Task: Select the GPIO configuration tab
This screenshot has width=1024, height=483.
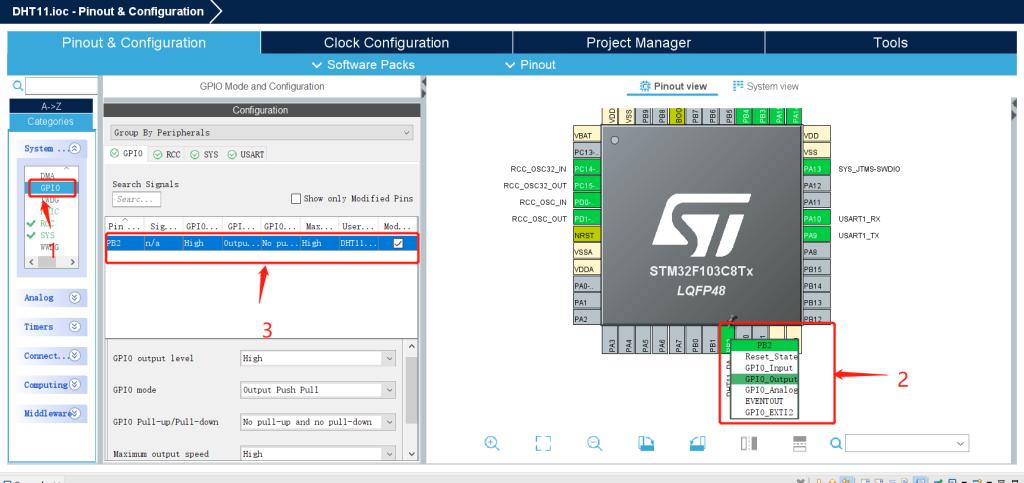Action: (126, 154)
